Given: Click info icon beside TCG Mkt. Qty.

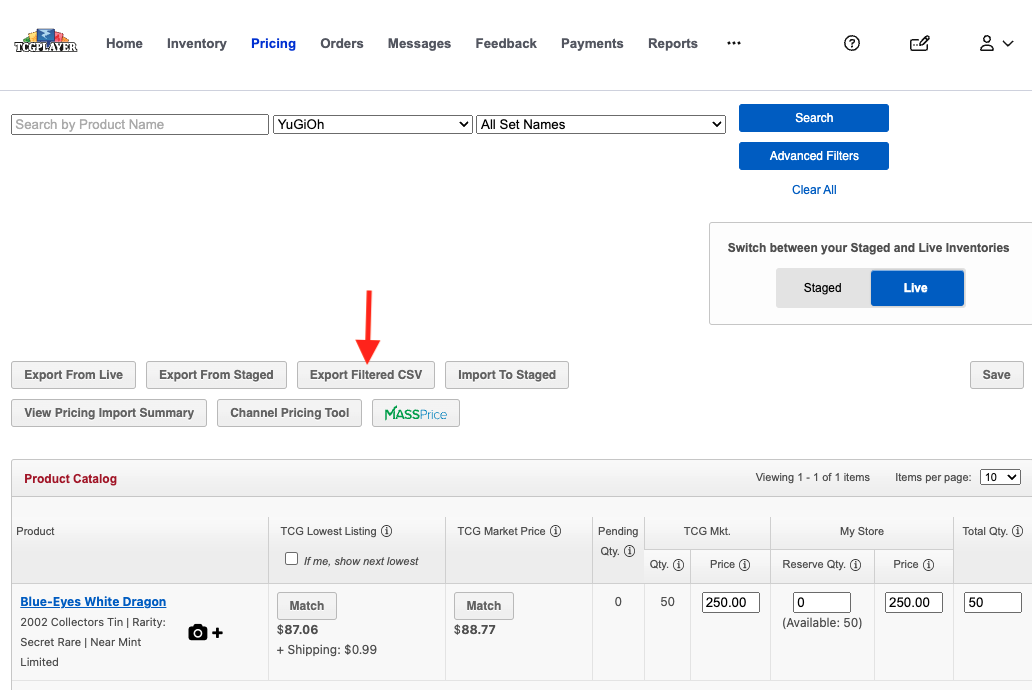Looking at the screenshot, I should pos(679,565).
